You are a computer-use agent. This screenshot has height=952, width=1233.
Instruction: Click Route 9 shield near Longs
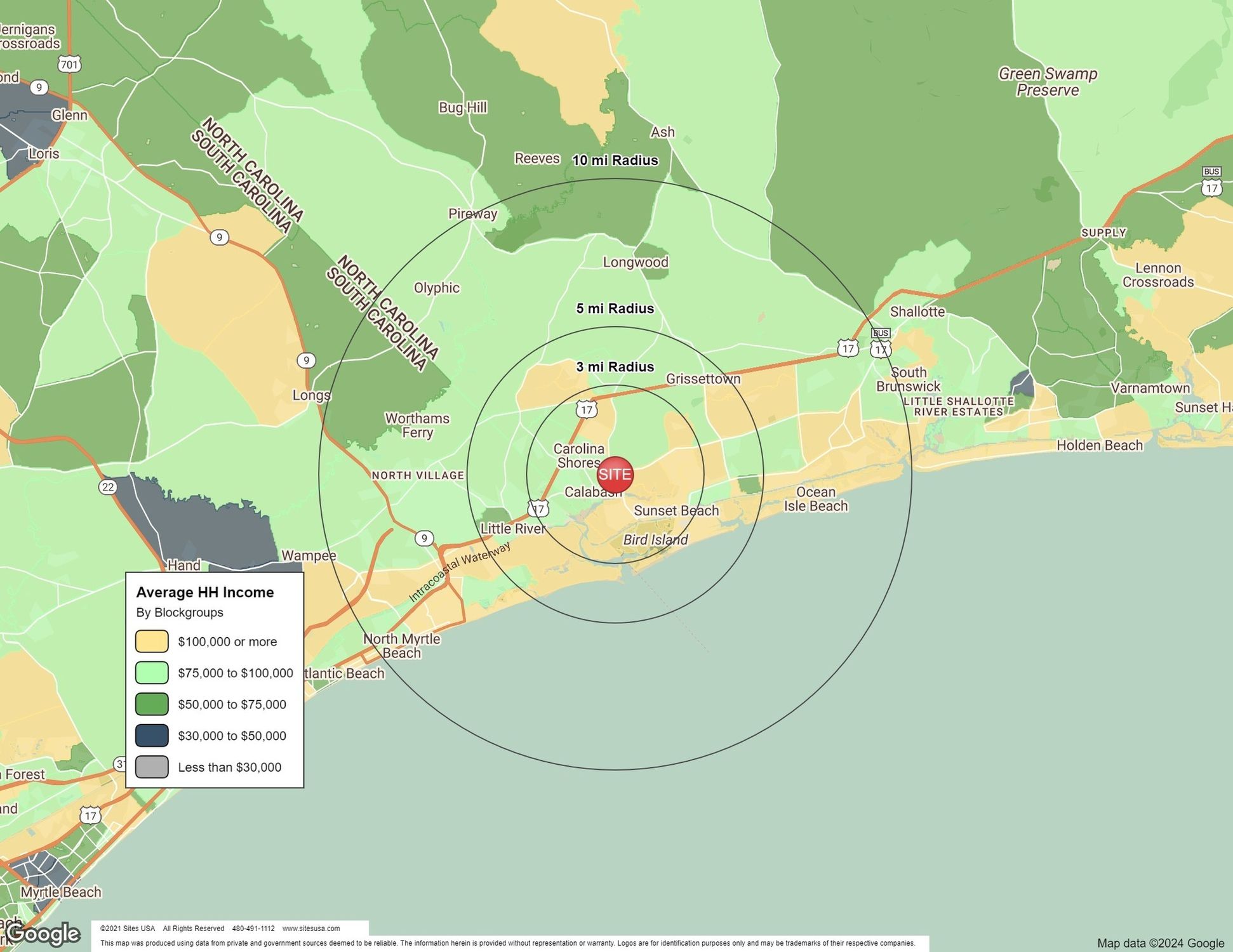[306, 360]
